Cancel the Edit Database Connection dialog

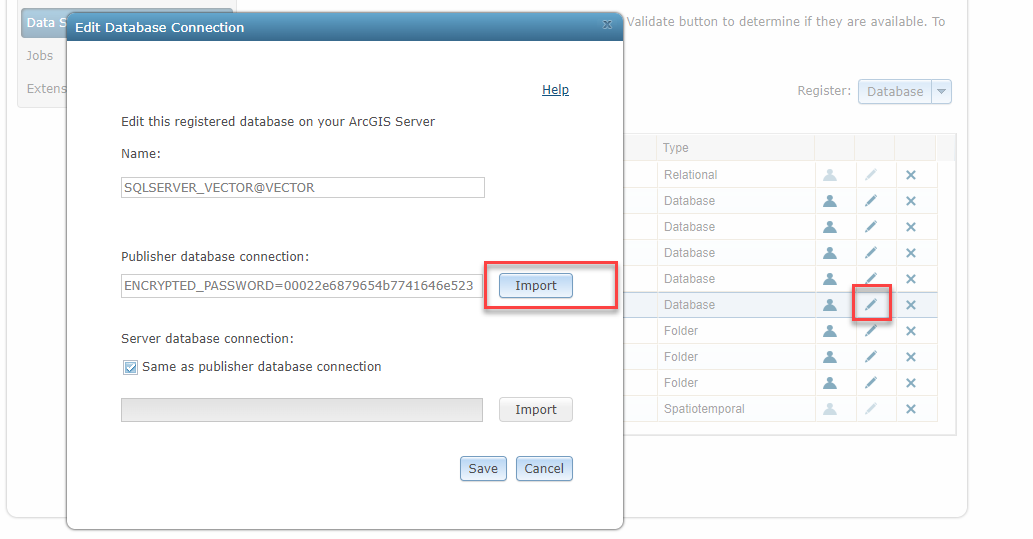[544, 469]
